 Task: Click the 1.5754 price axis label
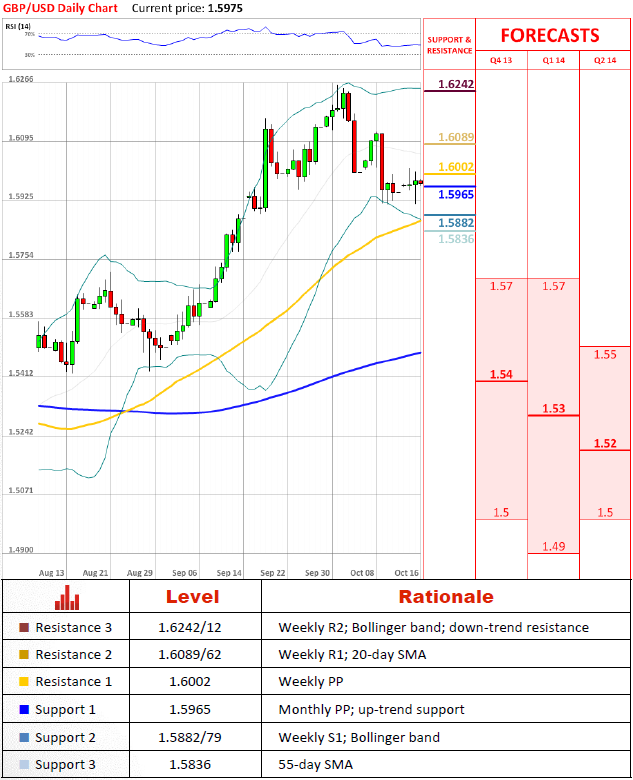point(21,255)
